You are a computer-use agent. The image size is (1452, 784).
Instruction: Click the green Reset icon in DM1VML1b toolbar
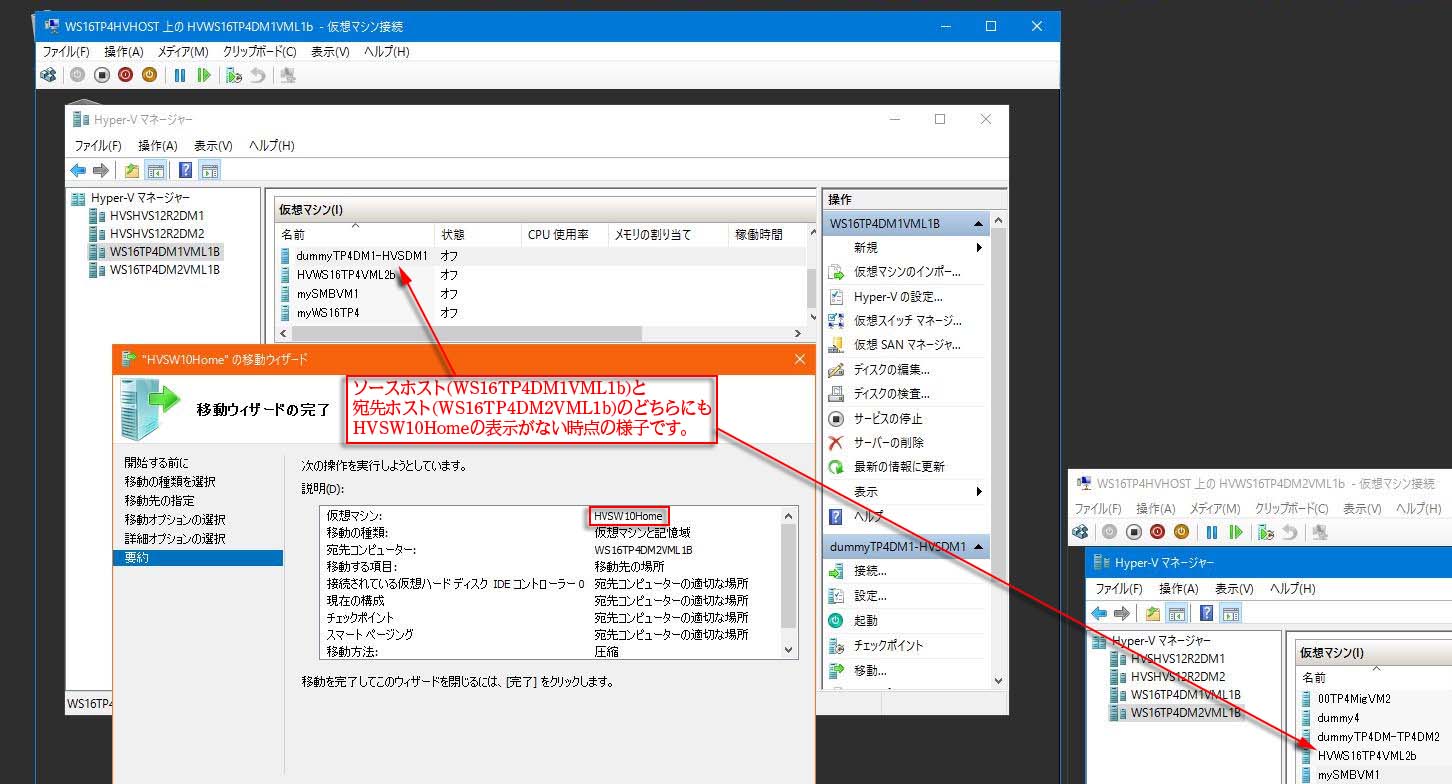pos(204,74)
